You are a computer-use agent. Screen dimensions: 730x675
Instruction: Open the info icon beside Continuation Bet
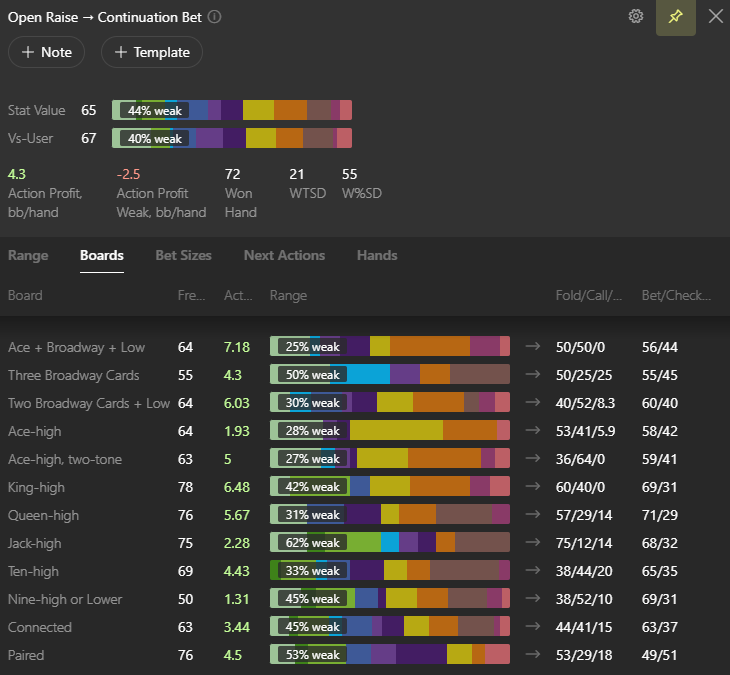click(x=214, y=17)
